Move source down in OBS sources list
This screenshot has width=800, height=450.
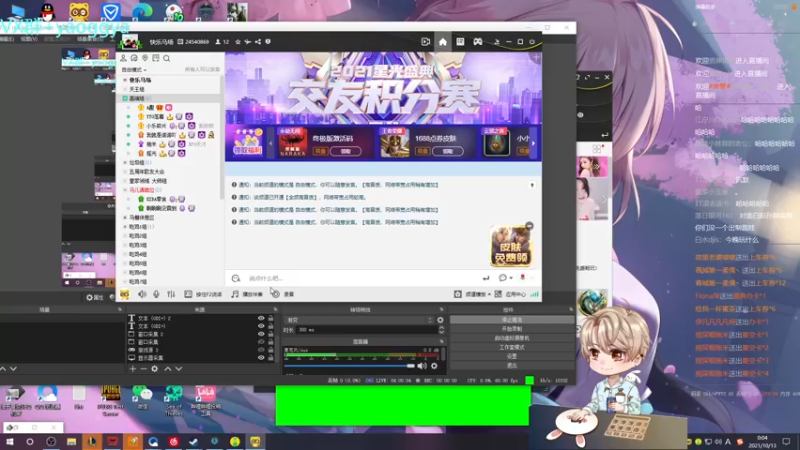[179, 369]
